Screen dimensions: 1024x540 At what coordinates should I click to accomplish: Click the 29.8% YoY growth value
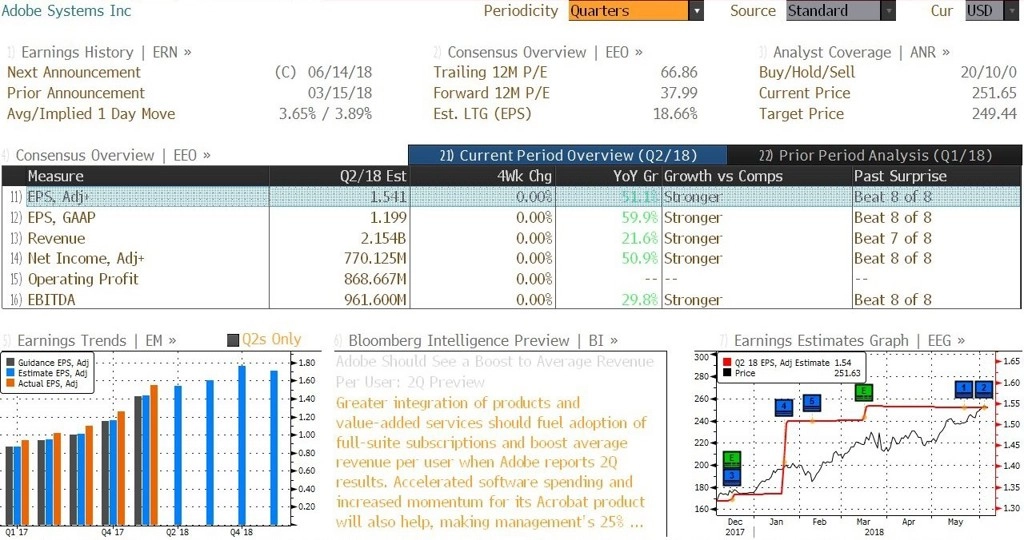pyautogui.click(x=639, y=300)
